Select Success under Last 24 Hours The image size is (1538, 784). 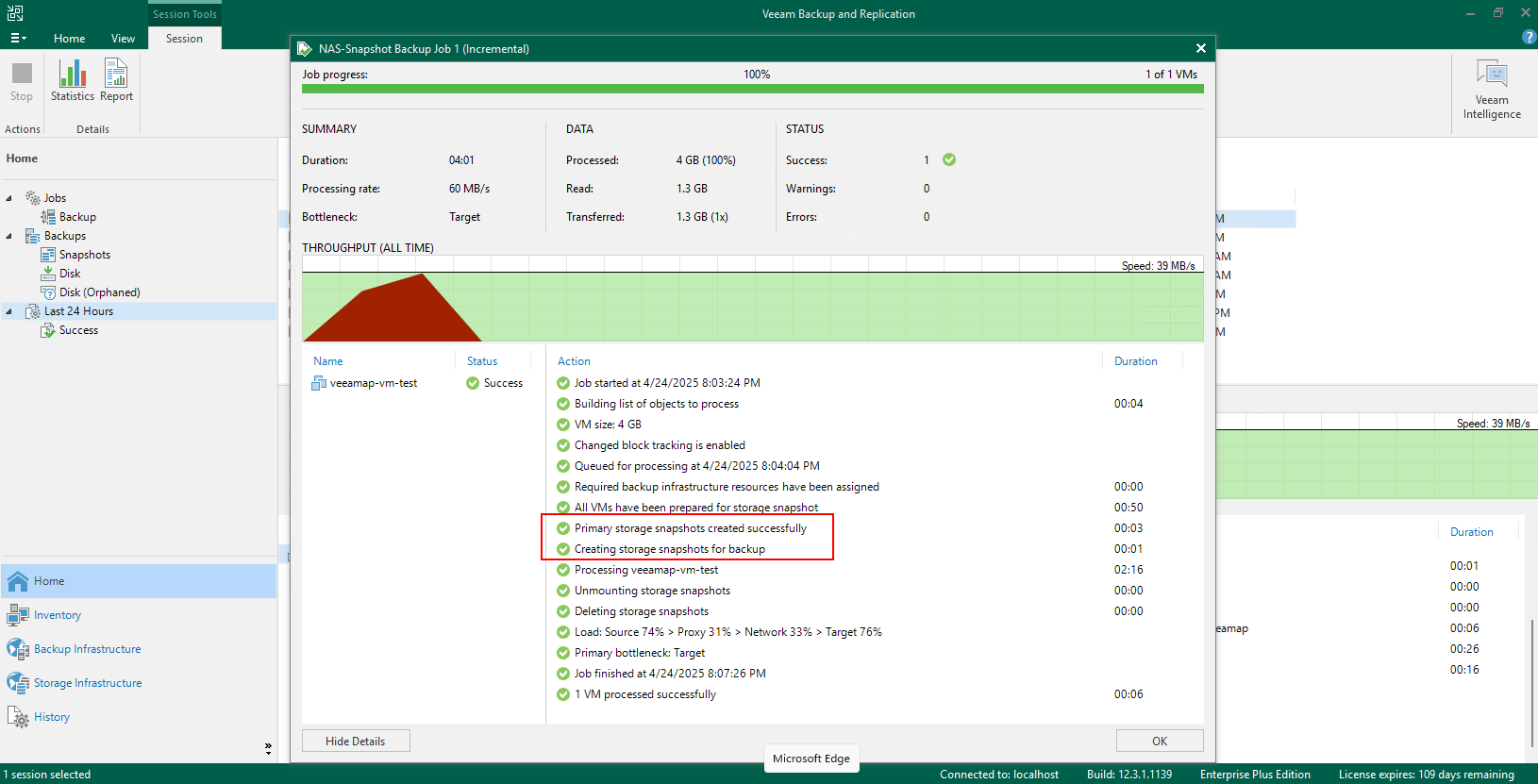click(x=78, y=330)
